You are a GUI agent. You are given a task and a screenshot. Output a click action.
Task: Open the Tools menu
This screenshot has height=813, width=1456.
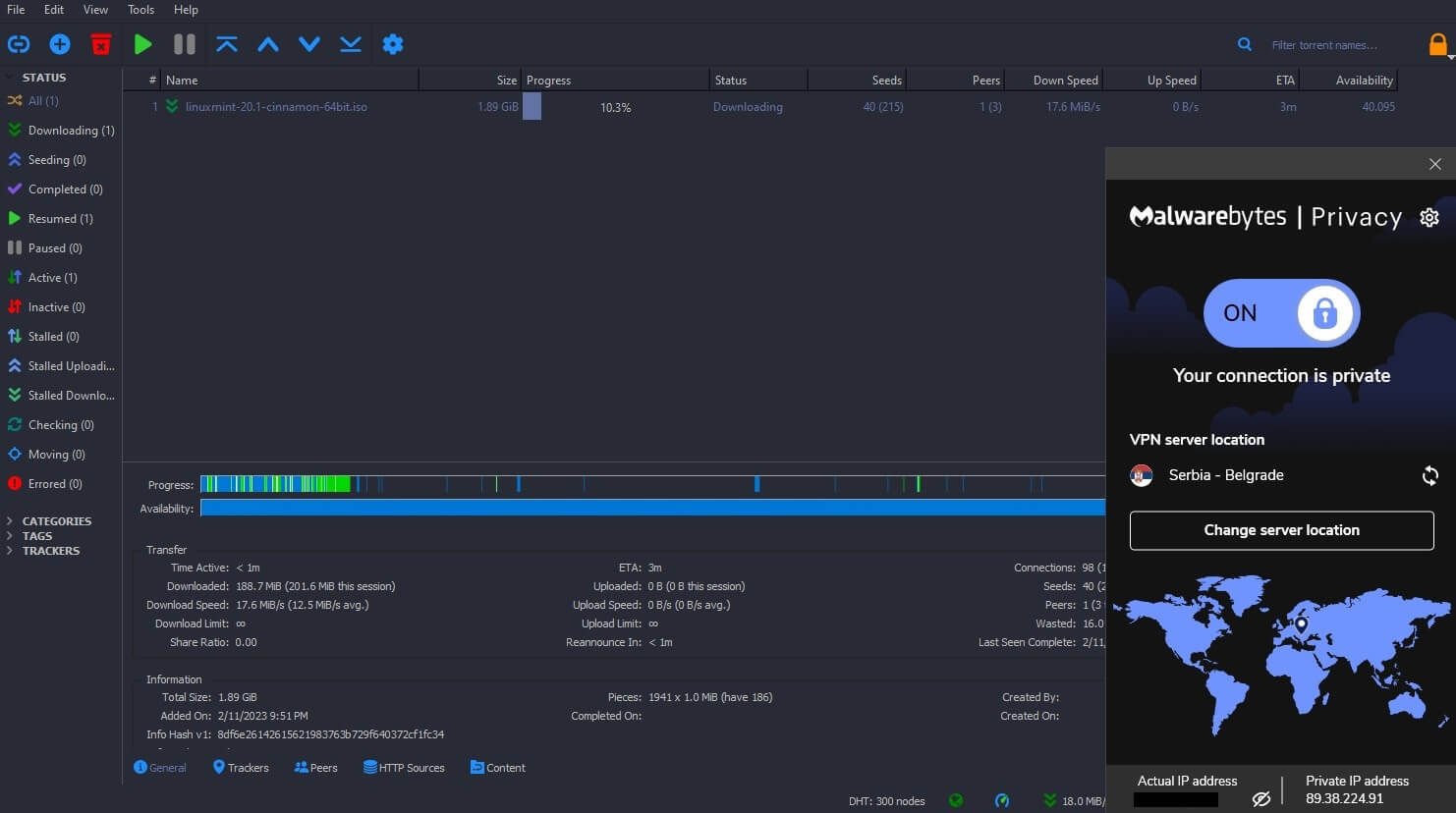click(140, 9)
